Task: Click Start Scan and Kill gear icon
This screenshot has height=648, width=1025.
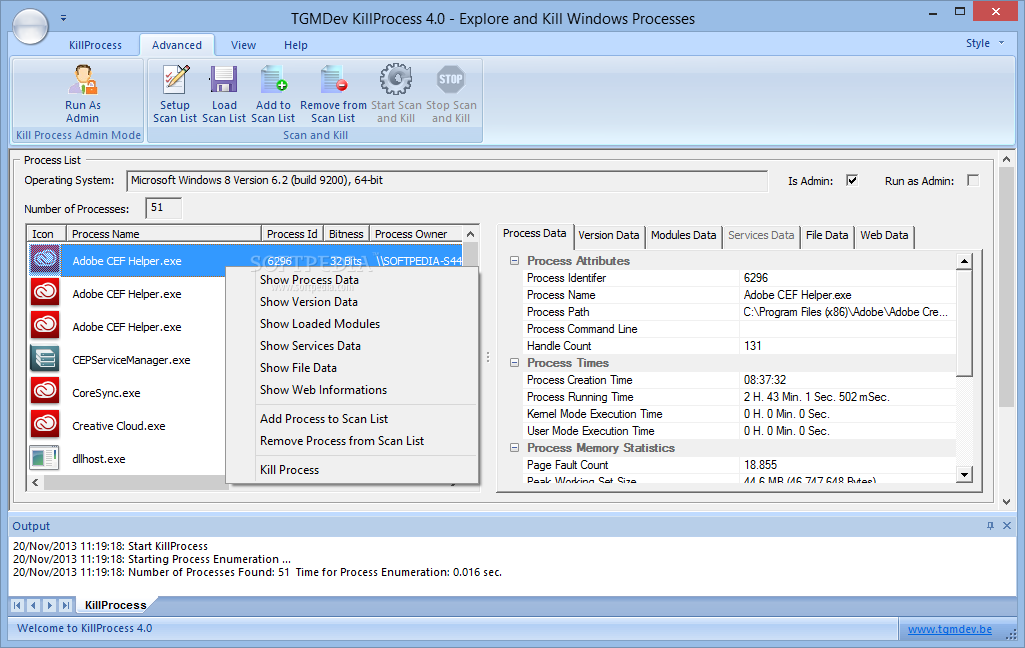Action: 396,79
